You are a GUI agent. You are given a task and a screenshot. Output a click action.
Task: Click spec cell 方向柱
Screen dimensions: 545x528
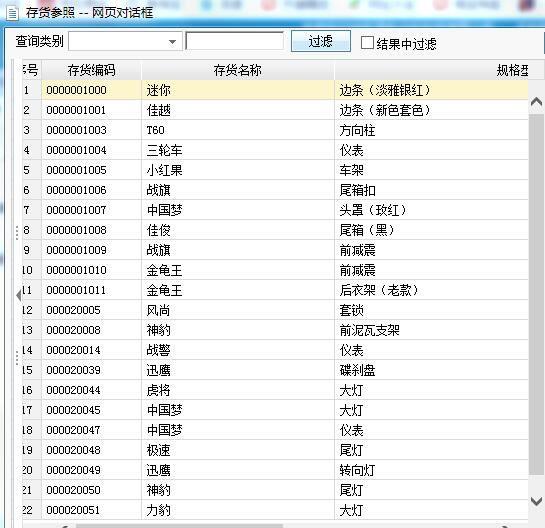(431, 130)
